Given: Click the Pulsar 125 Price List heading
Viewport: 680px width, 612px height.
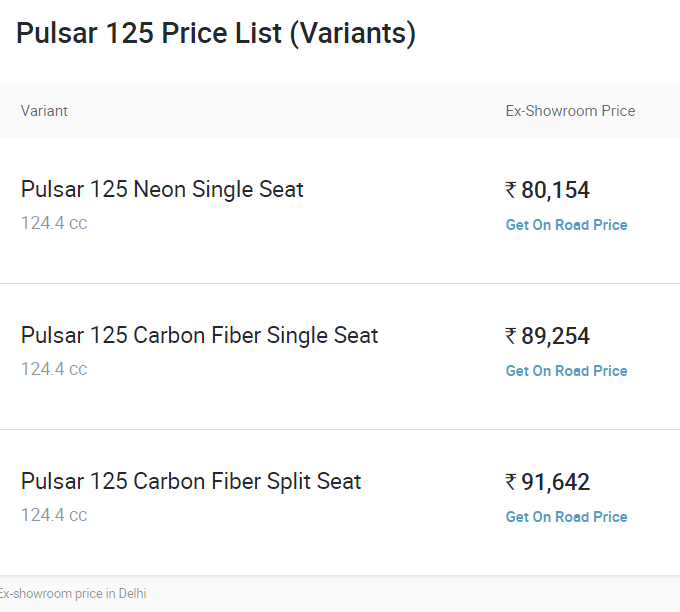Looking at the screenshot, I should click(x=216, y=33).
